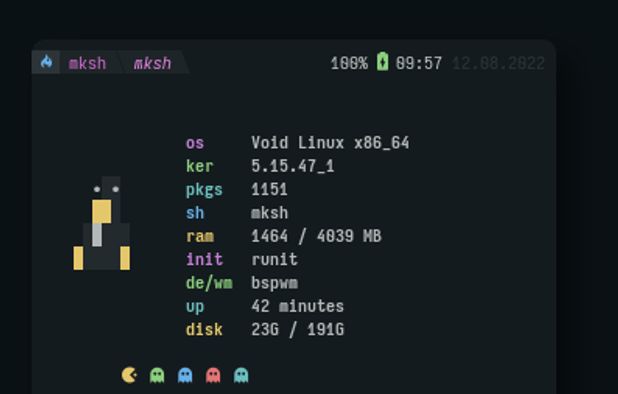Click the dimmed date 12.08.2022
This screenshot has height=394, width=618.
(x=499, y=63)
